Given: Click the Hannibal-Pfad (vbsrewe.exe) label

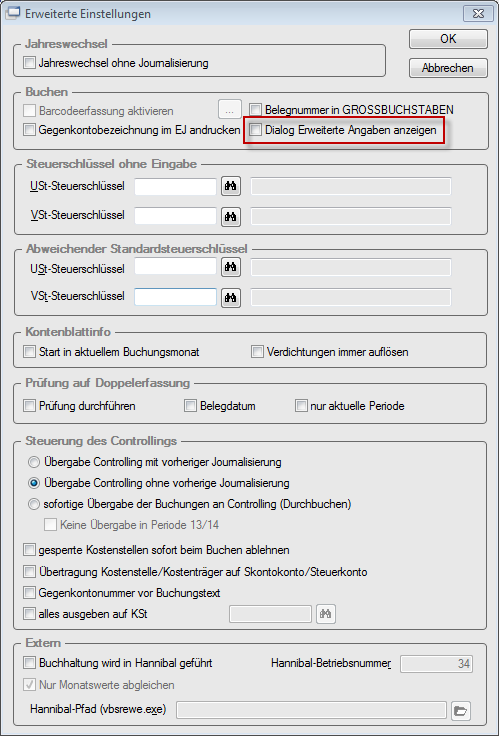Looking at the screenshot, I should pos(98,709).
